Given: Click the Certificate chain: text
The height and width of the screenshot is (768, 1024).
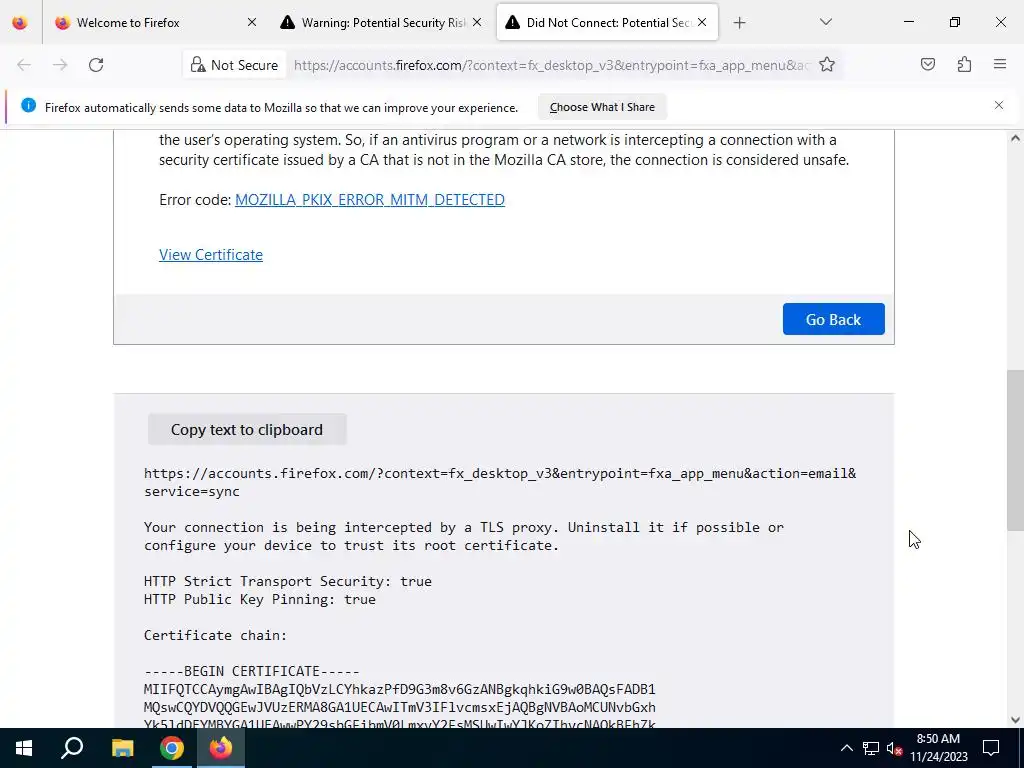Looking at the screenshot, I should [x=216, y=635].
